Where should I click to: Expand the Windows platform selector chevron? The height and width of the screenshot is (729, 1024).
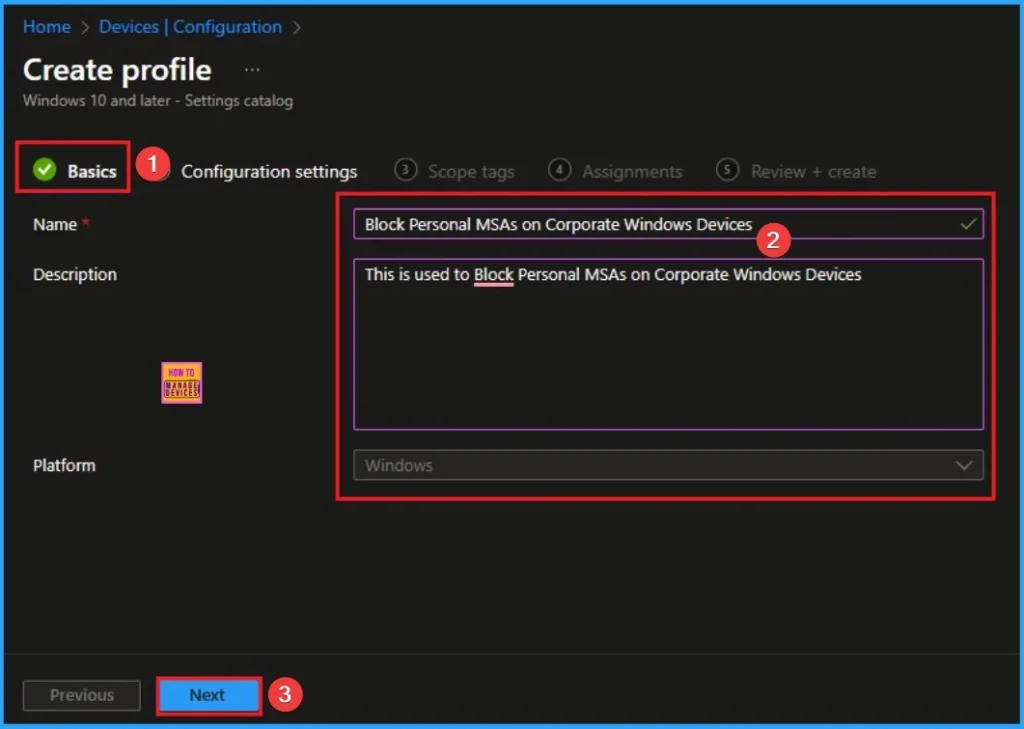[x=964, y=465]
